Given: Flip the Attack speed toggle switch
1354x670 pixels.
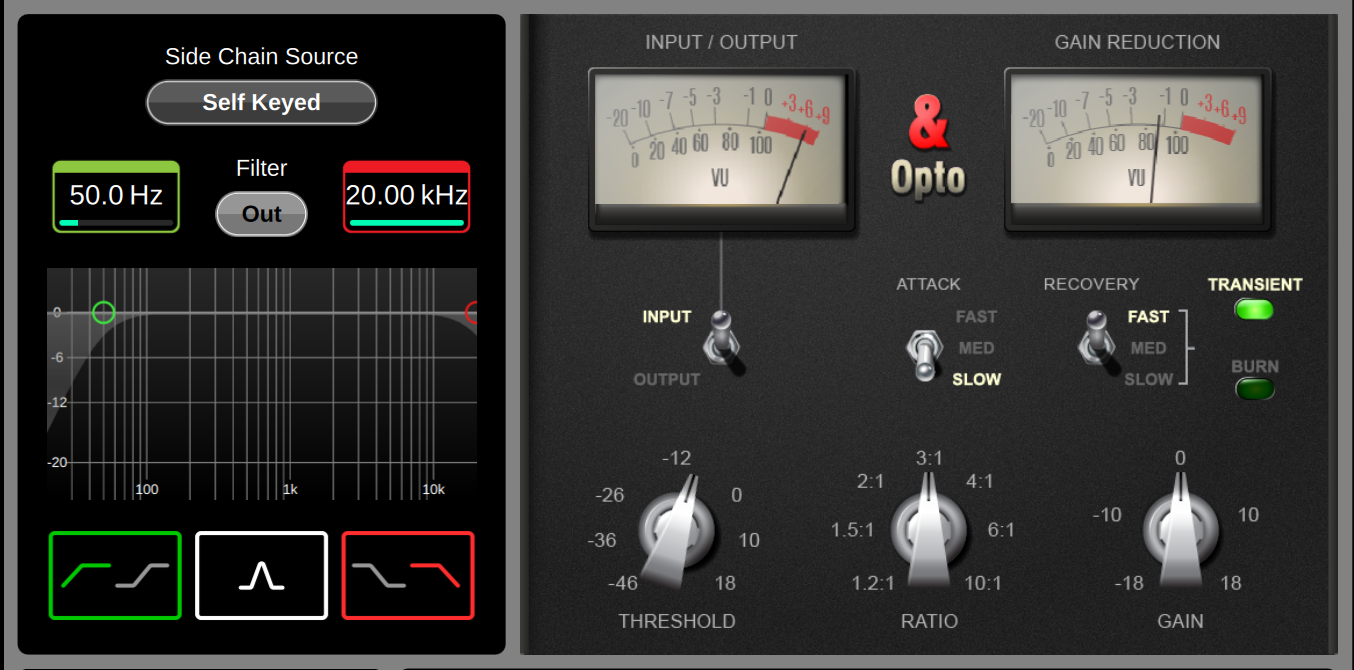Looking at the screenshot, I should click(924, 354).
